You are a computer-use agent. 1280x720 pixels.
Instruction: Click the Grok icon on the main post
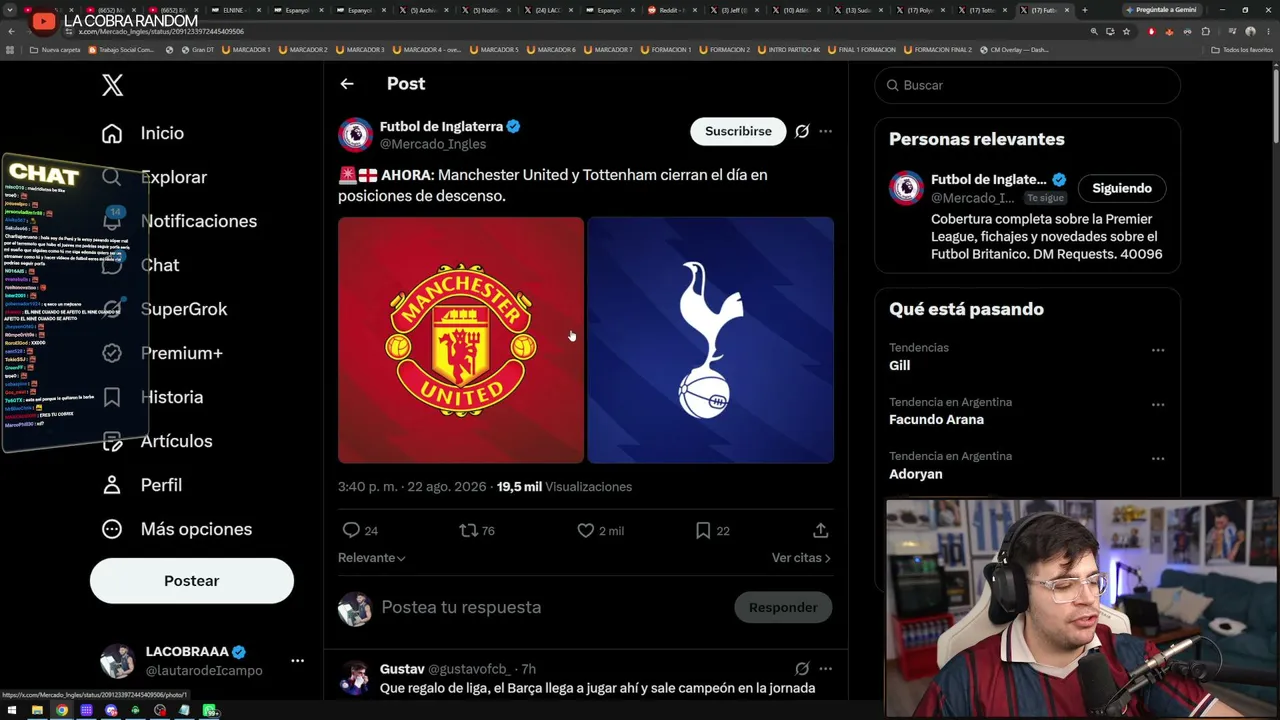point(802,131)
